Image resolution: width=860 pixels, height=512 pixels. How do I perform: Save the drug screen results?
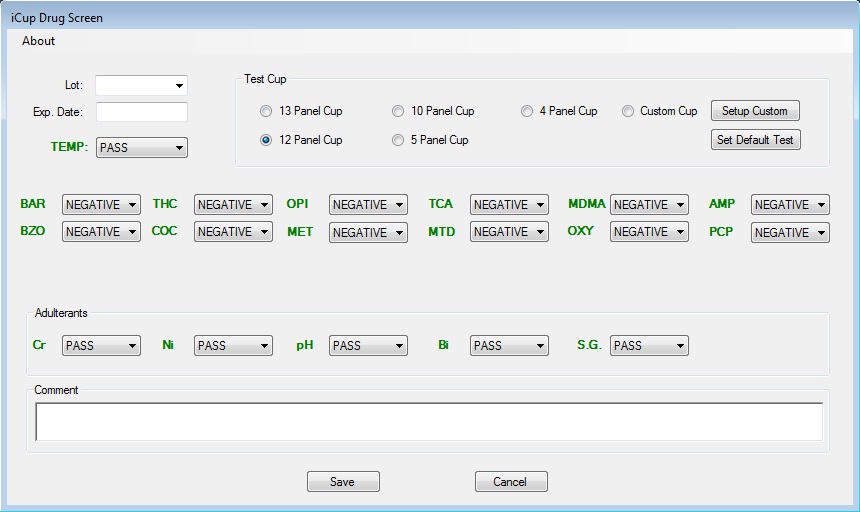pyautogui.click(x=343, y=481)
